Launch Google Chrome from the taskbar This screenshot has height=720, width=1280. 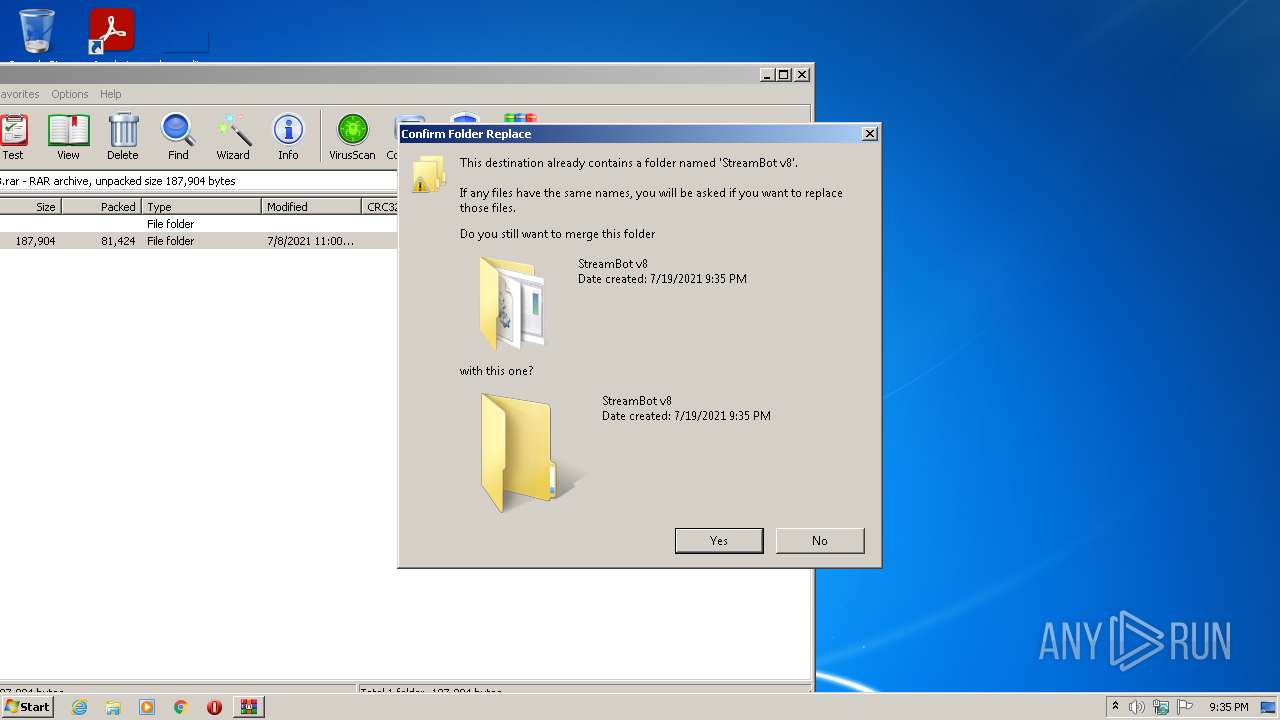pos(181,707)
